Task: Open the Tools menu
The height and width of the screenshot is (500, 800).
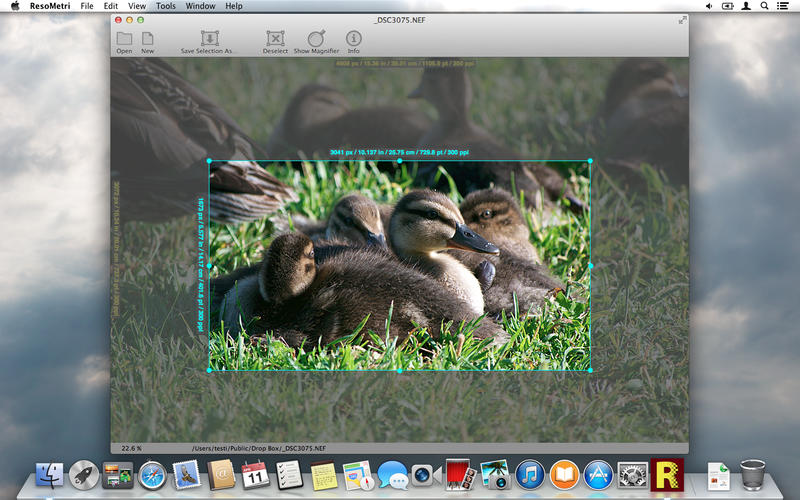Action: click(166, 6)
